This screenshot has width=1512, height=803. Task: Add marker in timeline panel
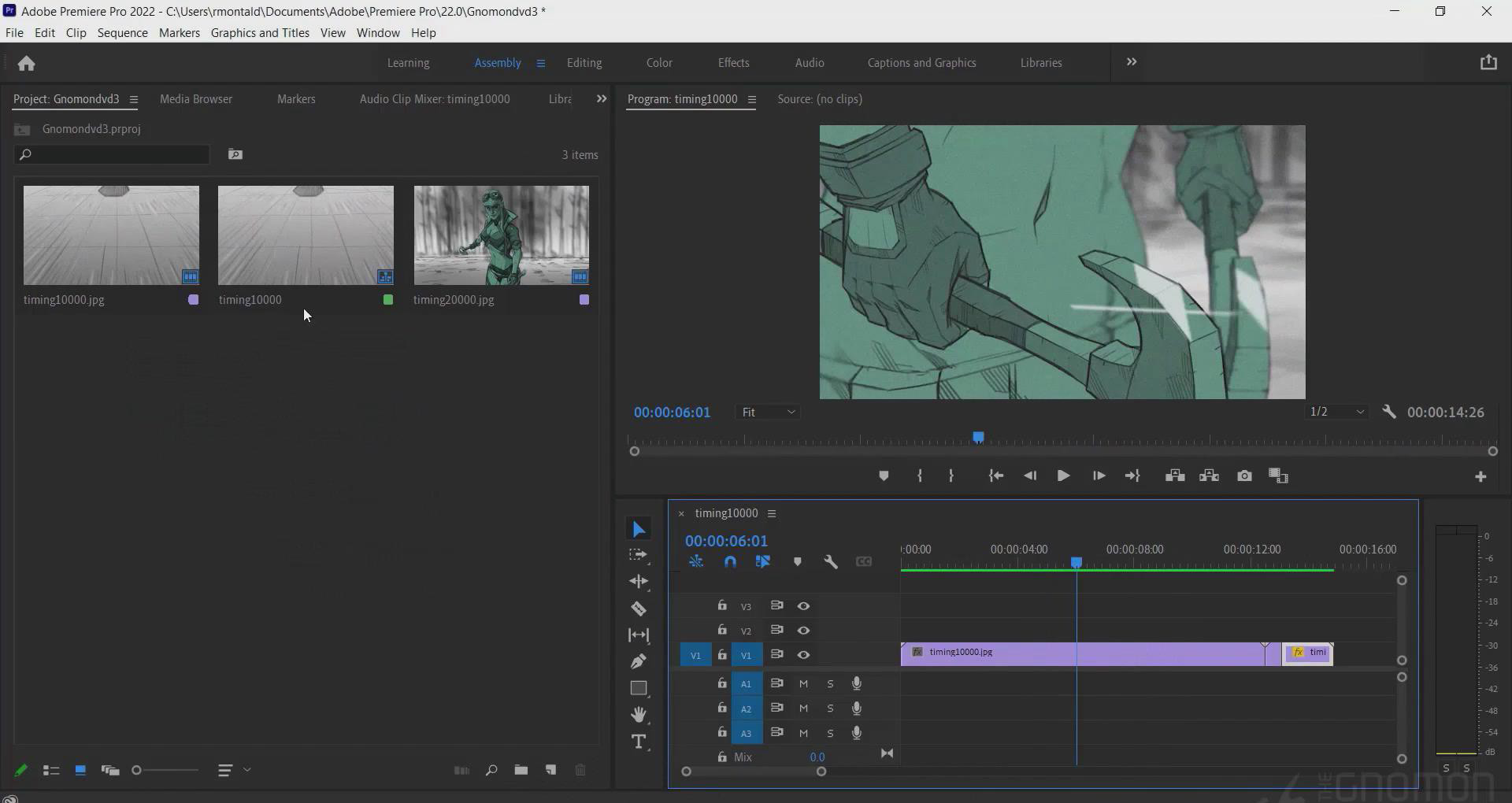pyautogui.click(x=798, y=561)
